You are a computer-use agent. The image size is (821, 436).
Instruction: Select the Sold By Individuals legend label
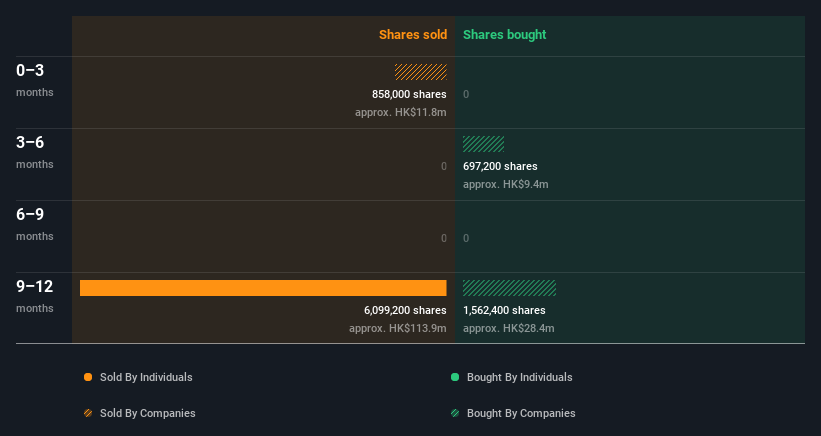click(x=146, y=377)
